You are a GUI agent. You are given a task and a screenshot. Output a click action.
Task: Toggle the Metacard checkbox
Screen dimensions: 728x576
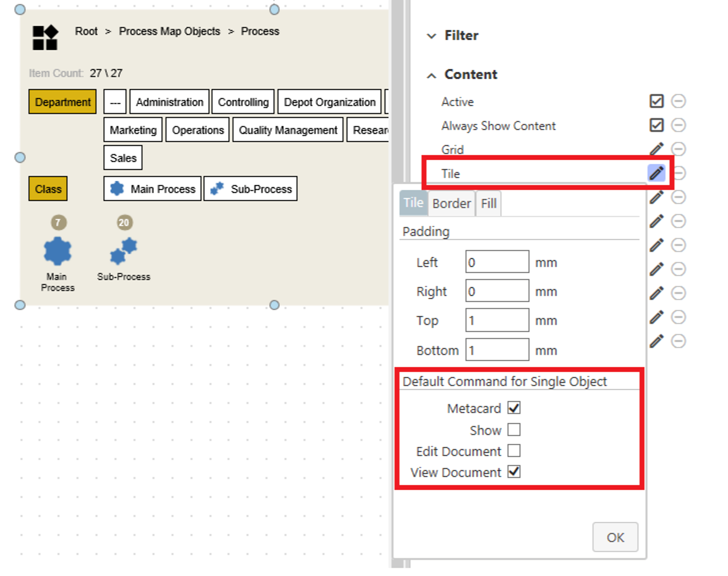tap(514, 408)
